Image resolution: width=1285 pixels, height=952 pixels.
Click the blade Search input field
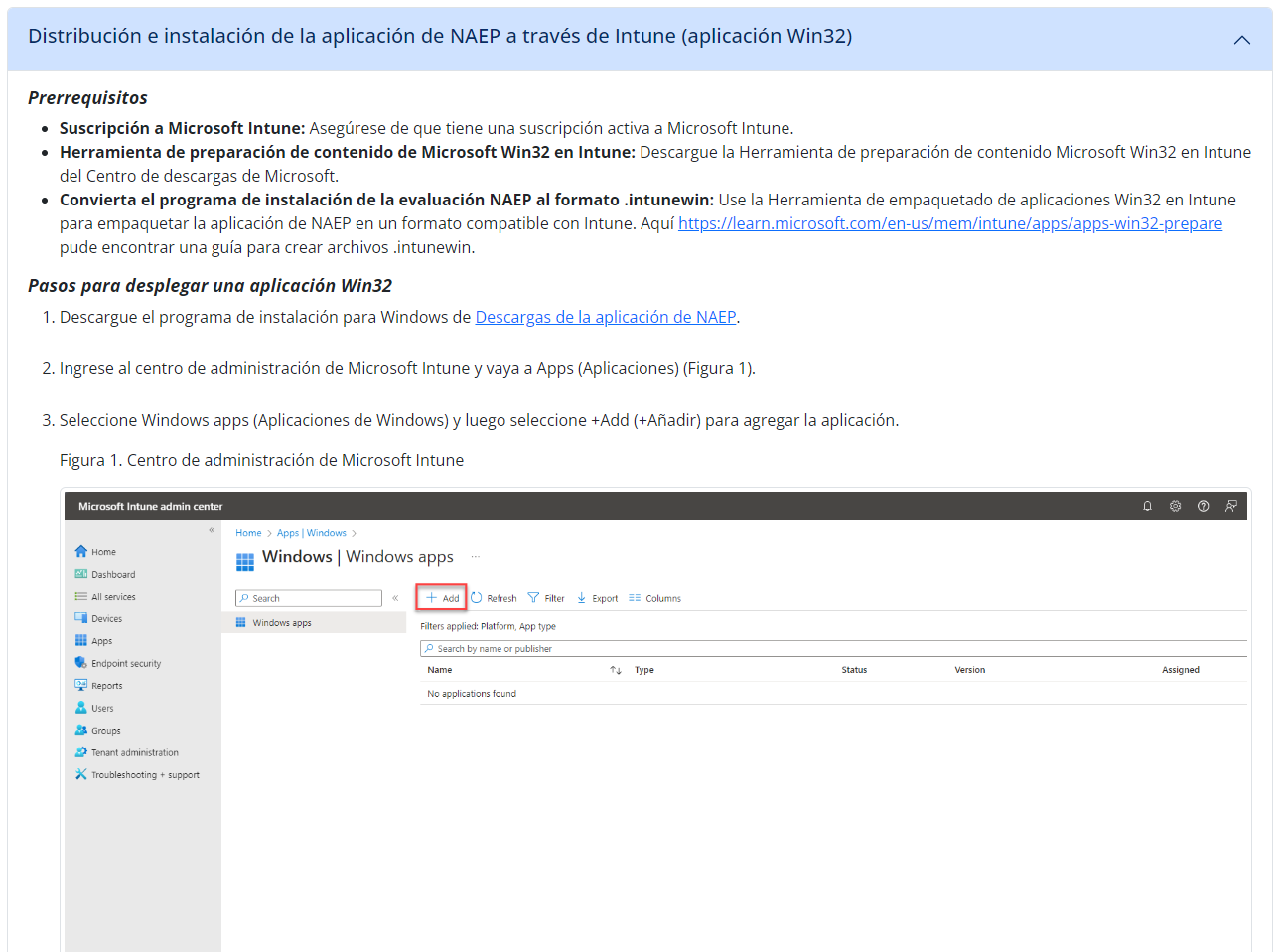[309, 598]
